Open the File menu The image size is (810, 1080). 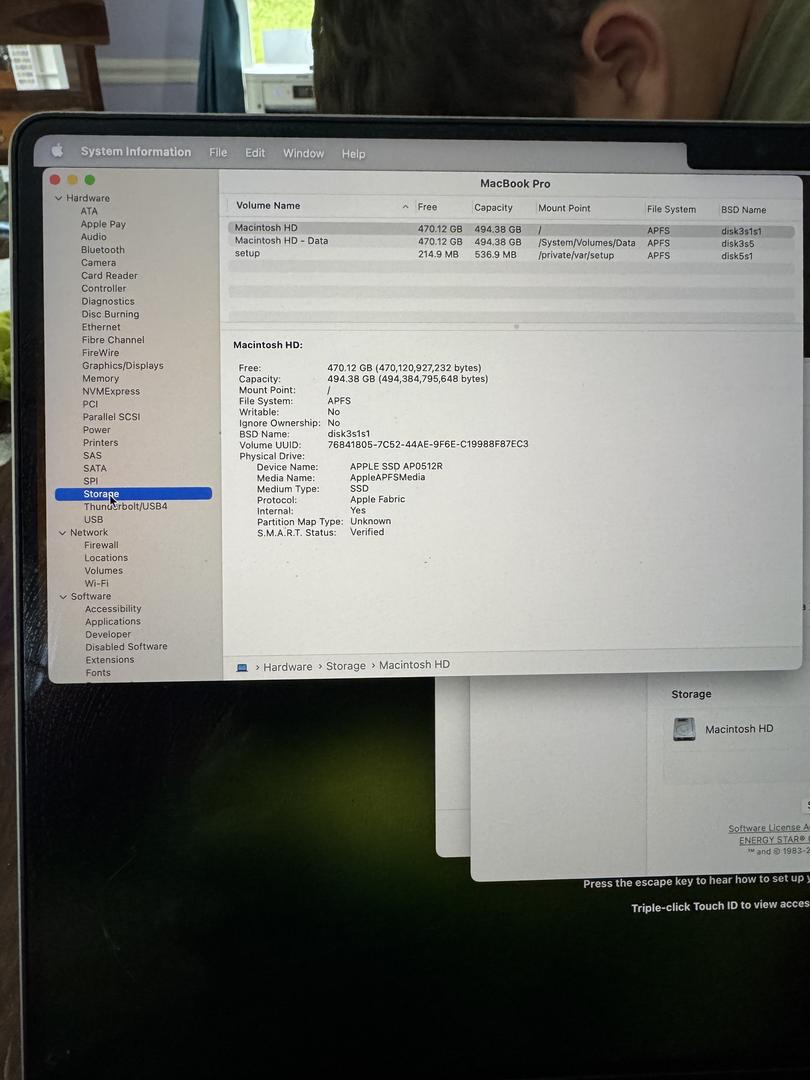218,152
